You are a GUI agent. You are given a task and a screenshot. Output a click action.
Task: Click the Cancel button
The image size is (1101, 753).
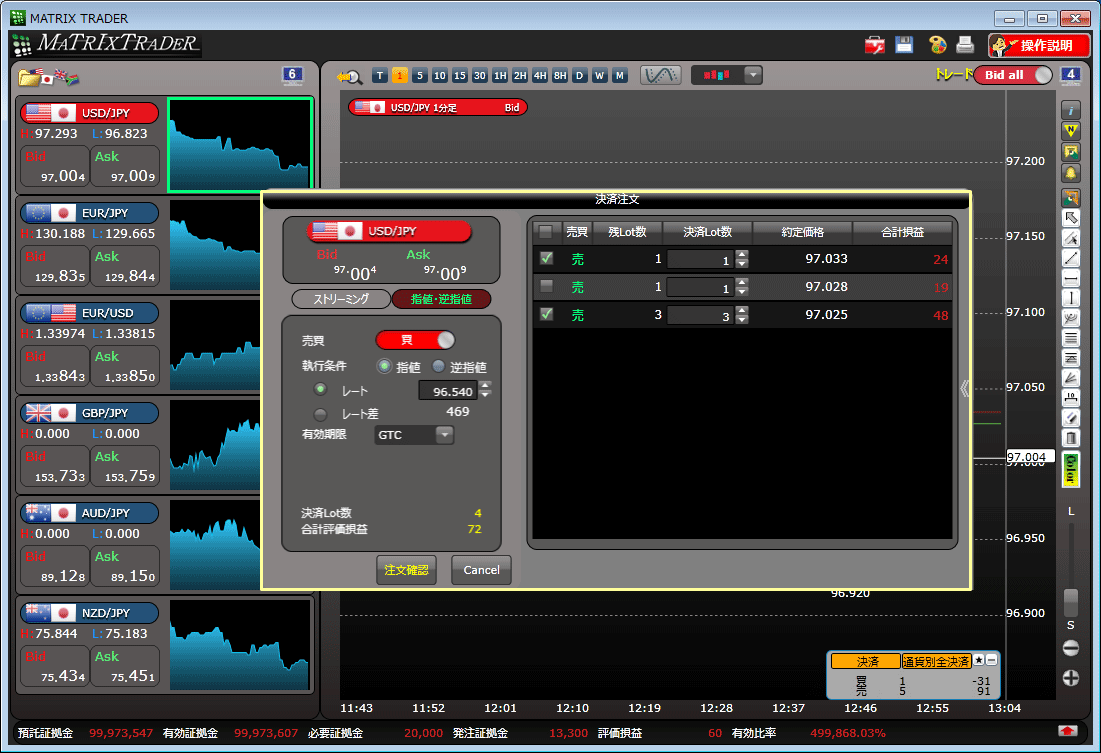pyautogui.click(x=481, y=570)
